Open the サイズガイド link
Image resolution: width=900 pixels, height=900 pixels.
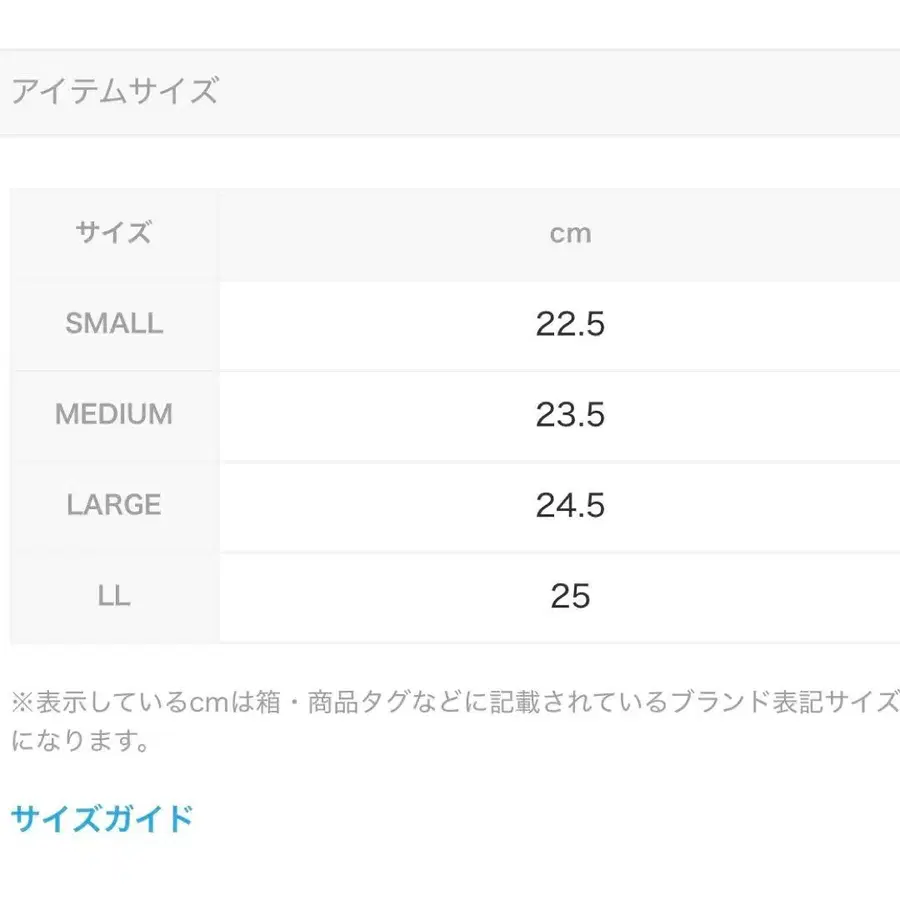tap(101, 819)
